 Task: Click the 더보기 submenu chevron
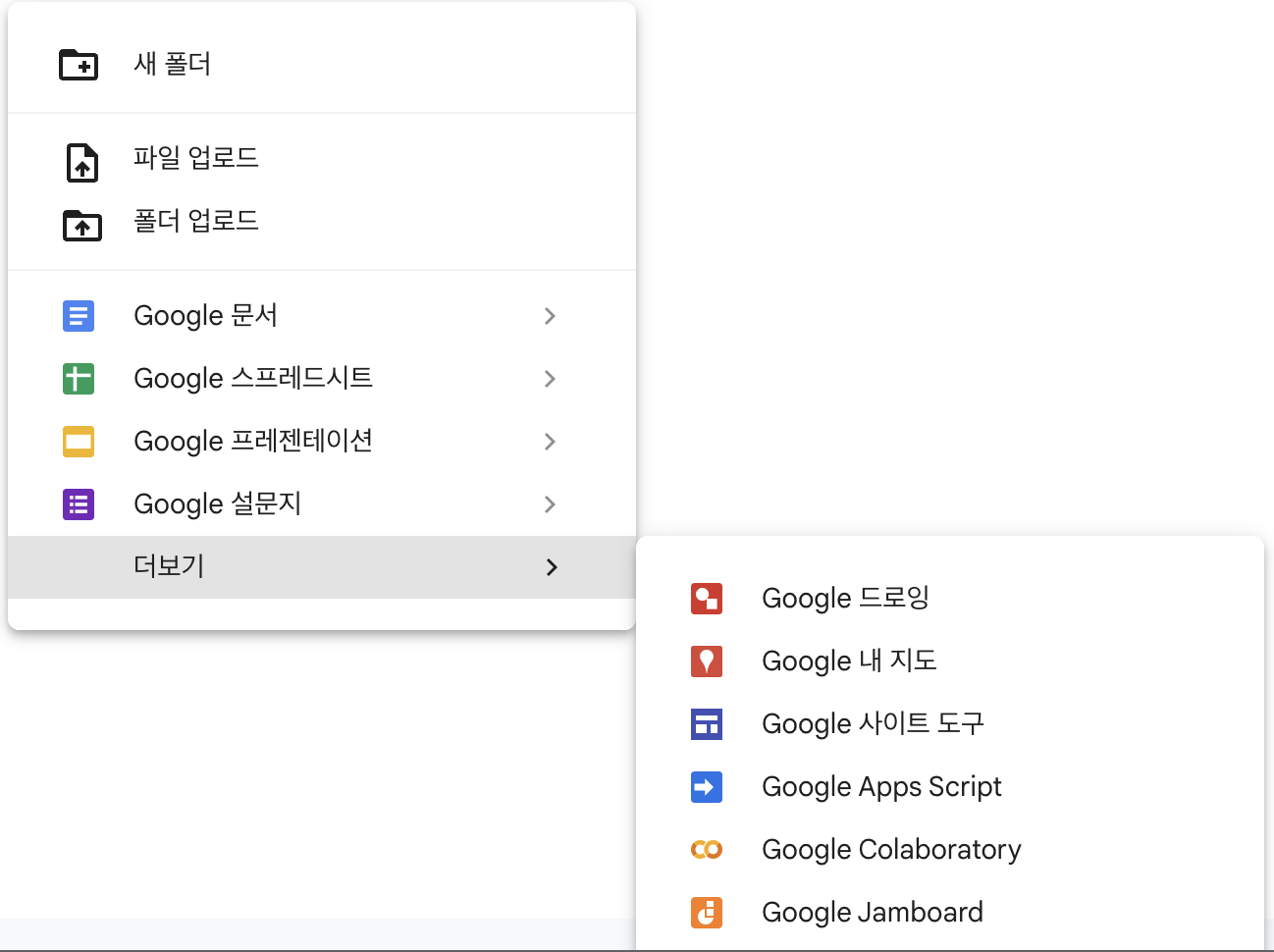[x=552, y=567]
